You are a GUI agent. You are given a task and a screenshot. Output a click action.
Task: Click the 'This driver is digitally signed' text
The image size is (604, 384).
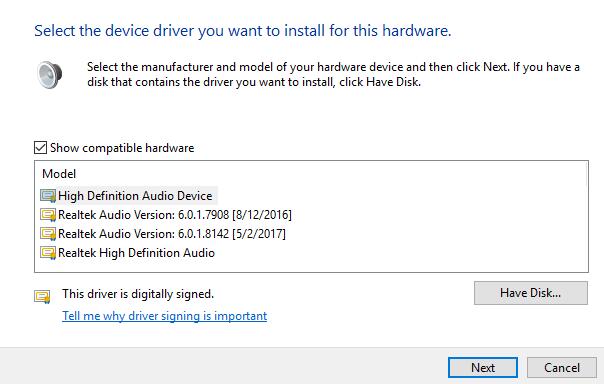pos(138,294)
